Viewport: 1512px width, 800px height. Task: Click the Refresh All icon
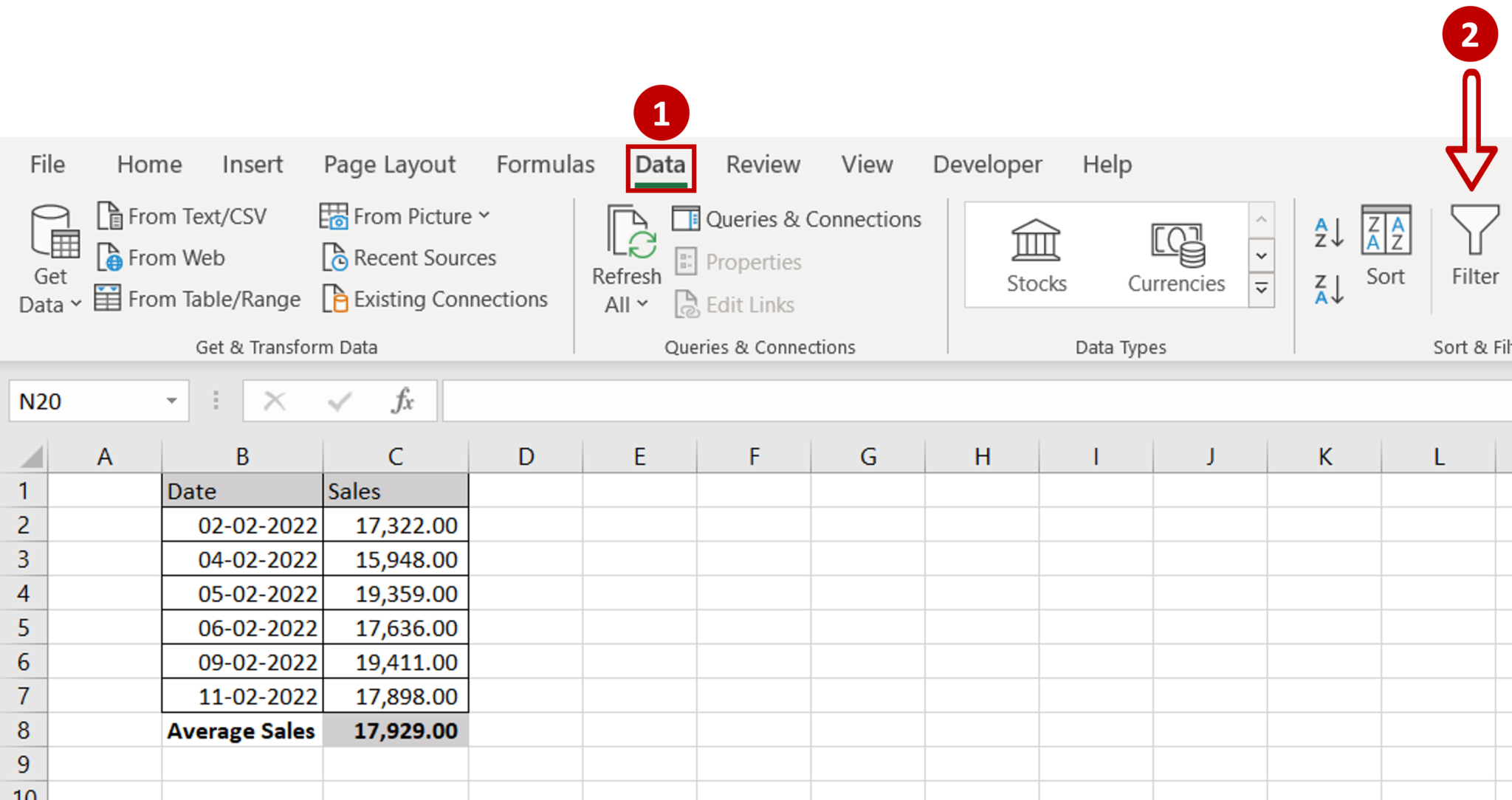[631, 232]
